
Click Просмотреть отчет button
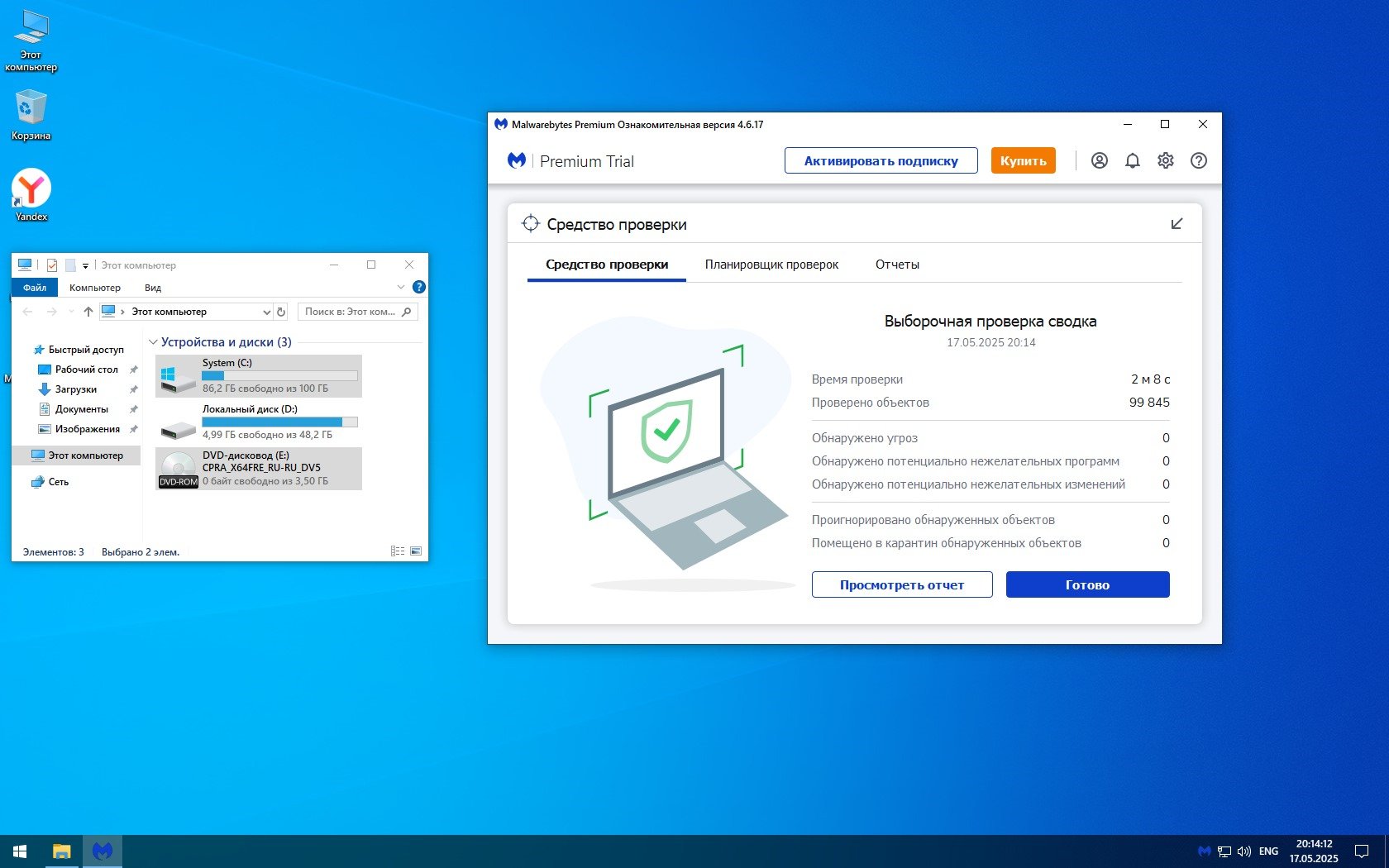pyautogui.click(x=902, y=584)
